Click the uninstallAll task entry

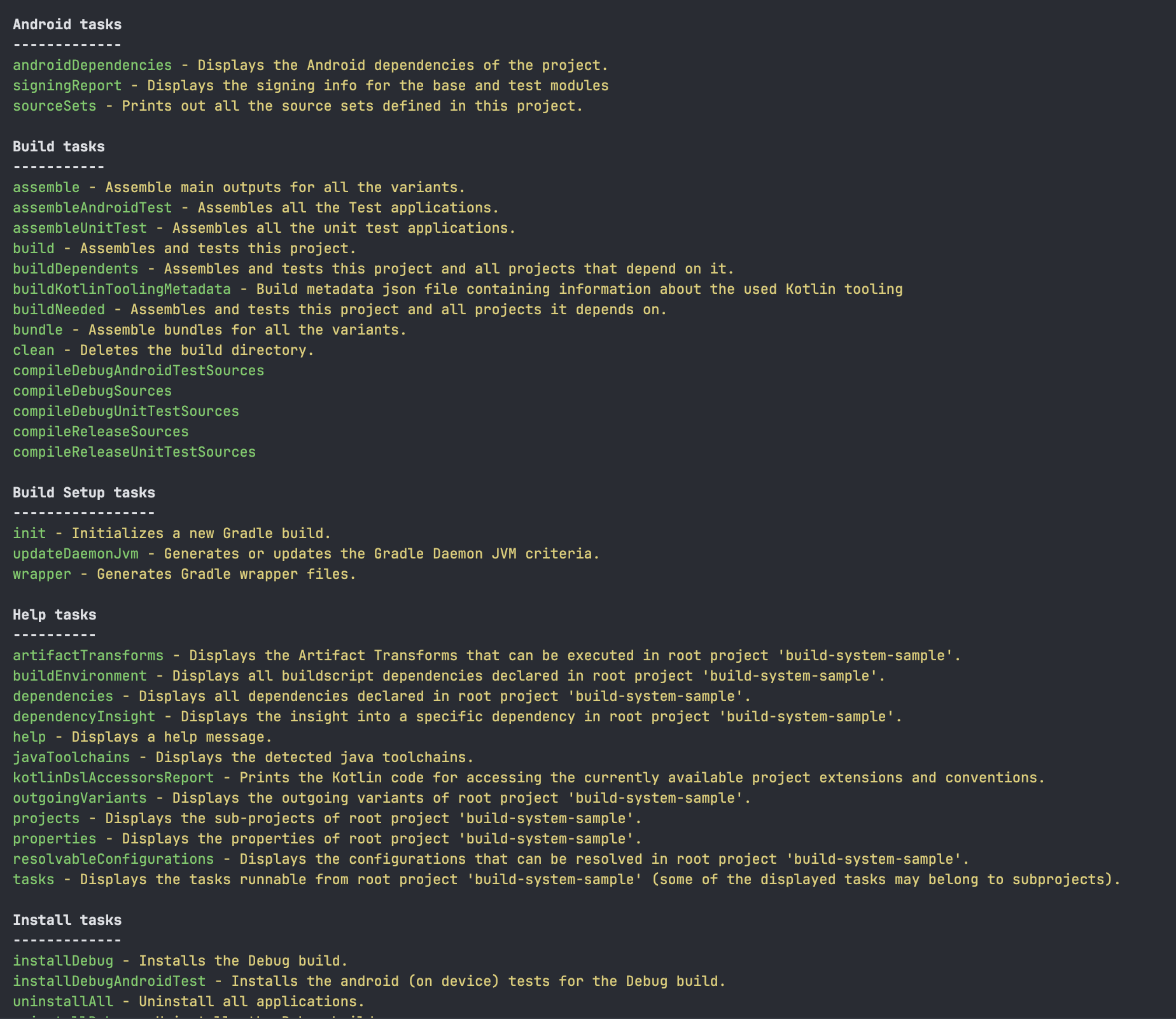pos(63,1002)
